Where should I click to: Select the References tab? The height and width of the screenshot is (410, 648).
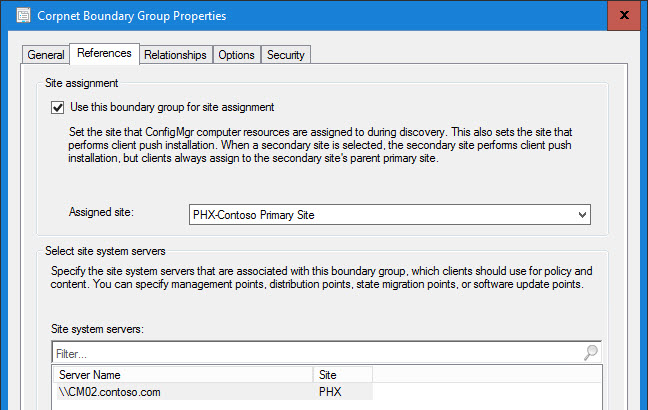pos(103,54)
